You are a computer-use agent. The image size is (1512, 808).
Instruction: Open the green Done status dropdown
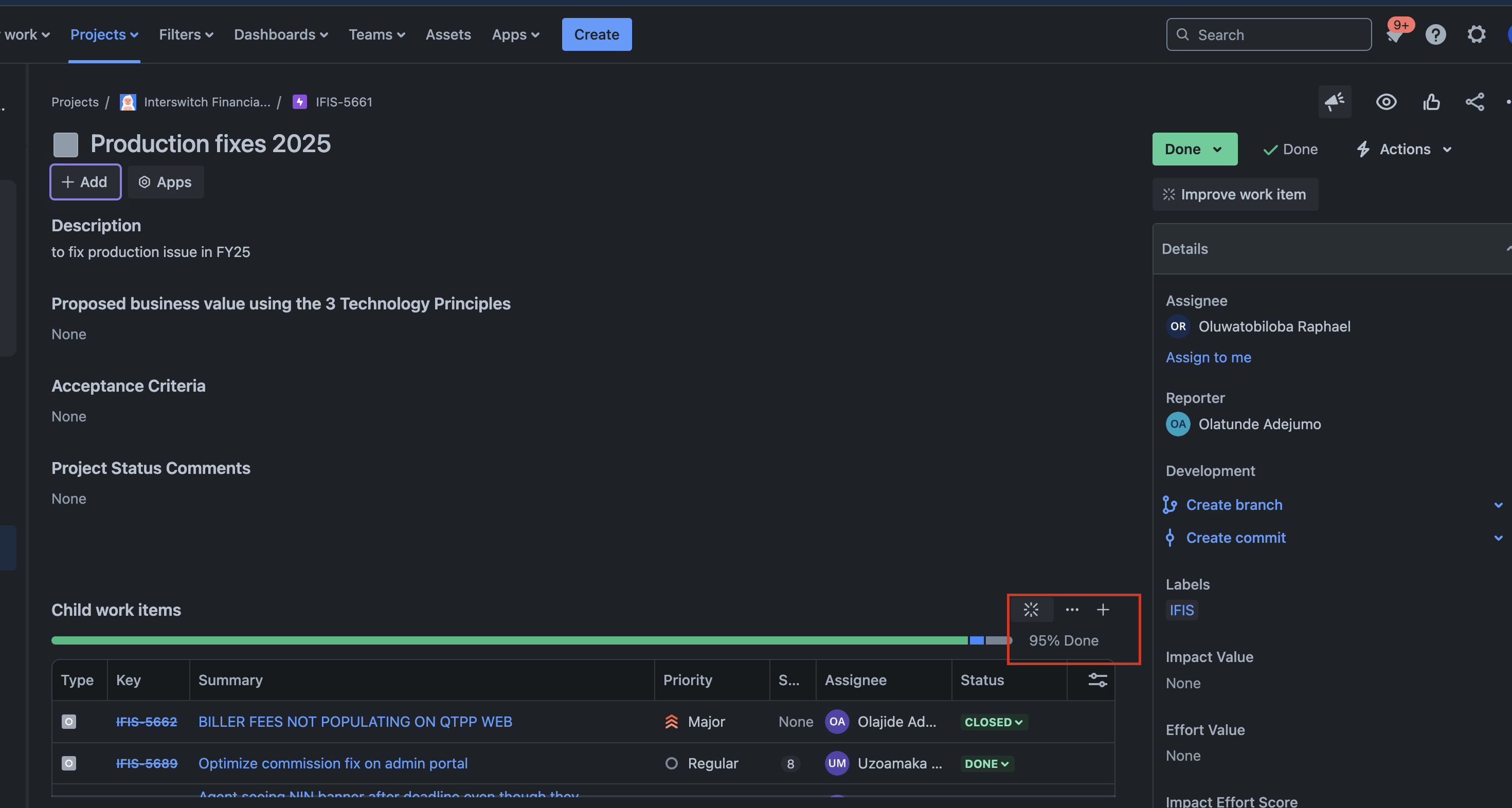click(1194, 149)
